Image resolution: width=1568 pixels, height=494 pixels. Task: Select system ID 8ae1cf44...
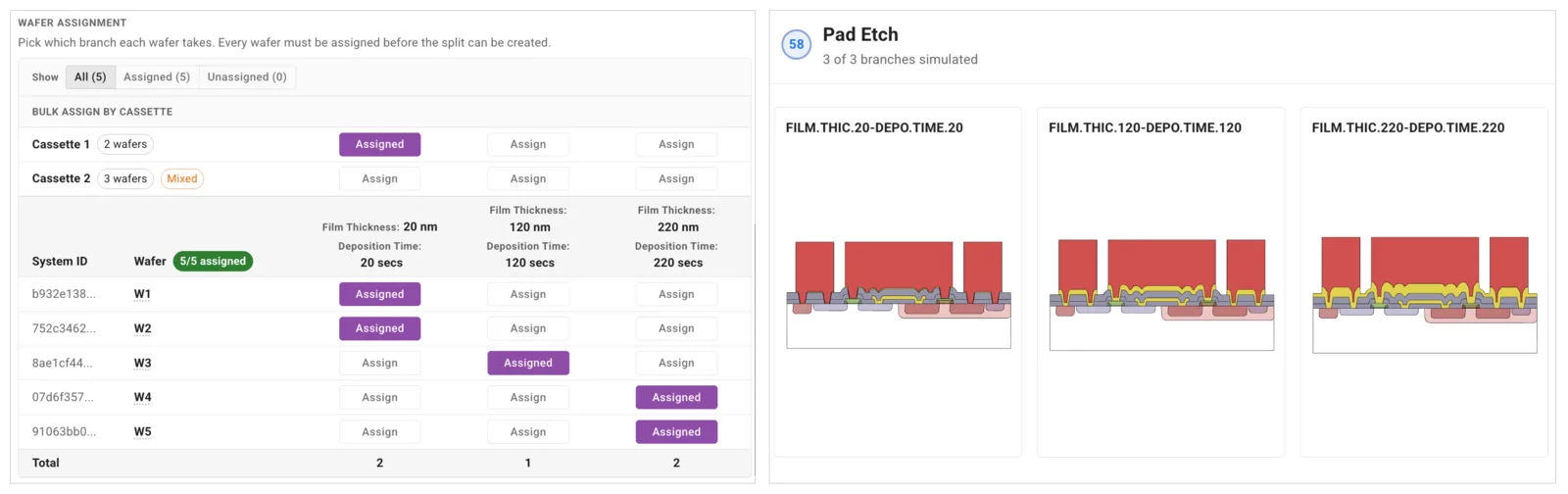[x=63, y=363]
